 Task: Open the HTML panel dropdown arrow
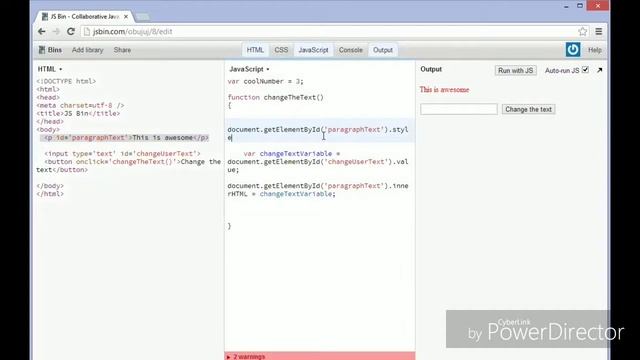[60, 69]
